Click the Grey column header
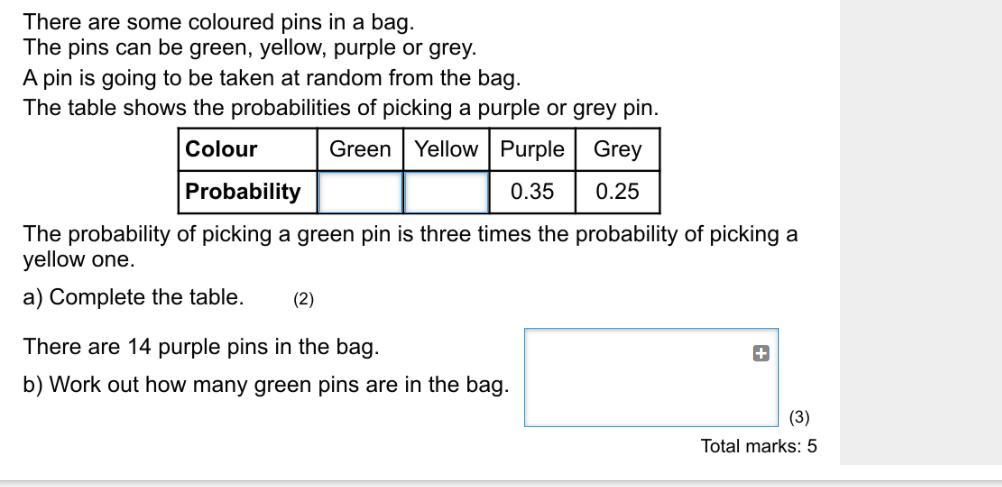 click(x=617, y=150)
